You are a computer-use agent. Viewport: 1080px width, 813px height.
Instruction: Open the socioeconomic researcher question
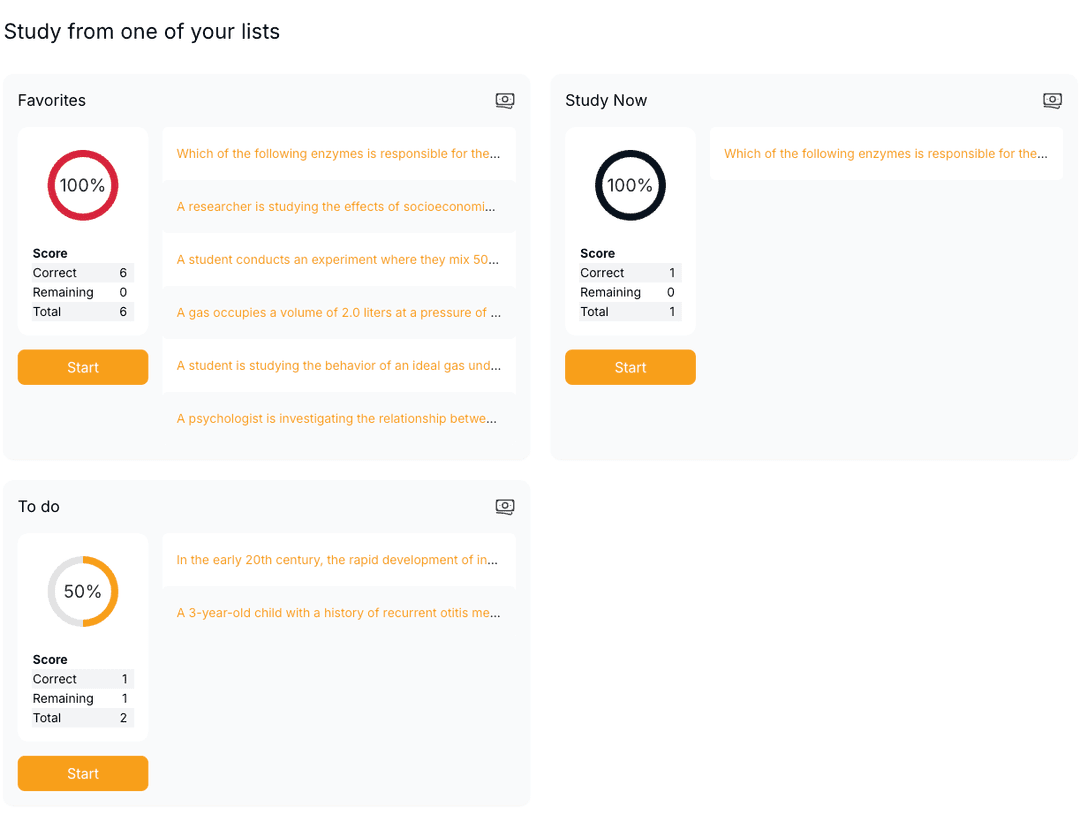[x=338, y=207]
